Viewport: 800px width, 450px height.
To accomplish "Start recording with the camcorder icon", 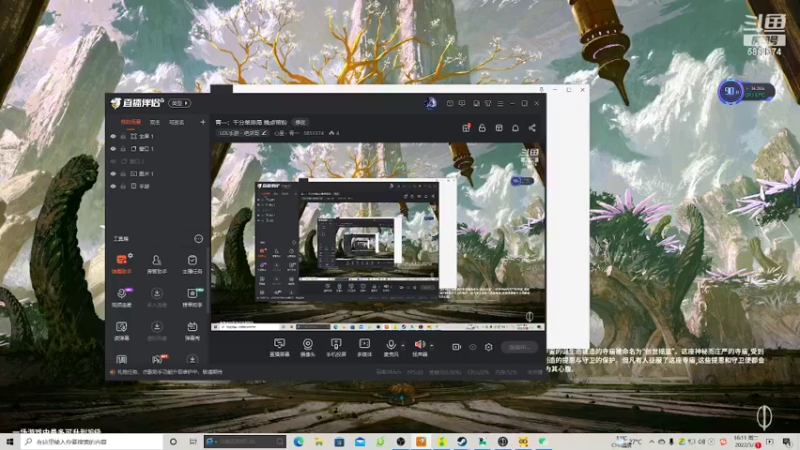I will coord(456,347).
